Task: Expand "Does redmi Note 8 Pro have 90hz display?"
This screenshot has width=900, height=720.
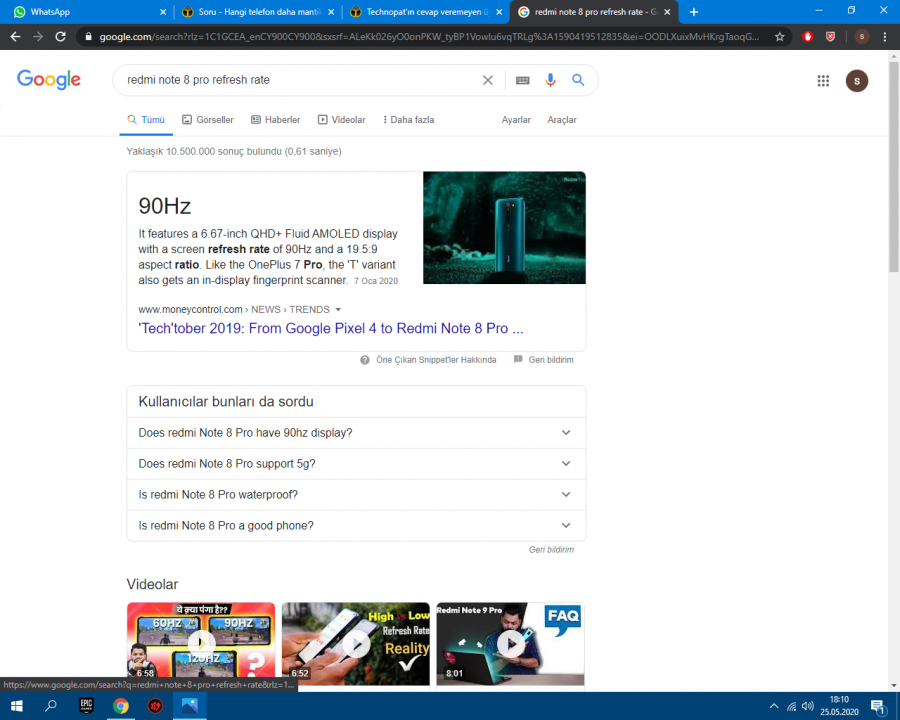Action: (355, 433)
